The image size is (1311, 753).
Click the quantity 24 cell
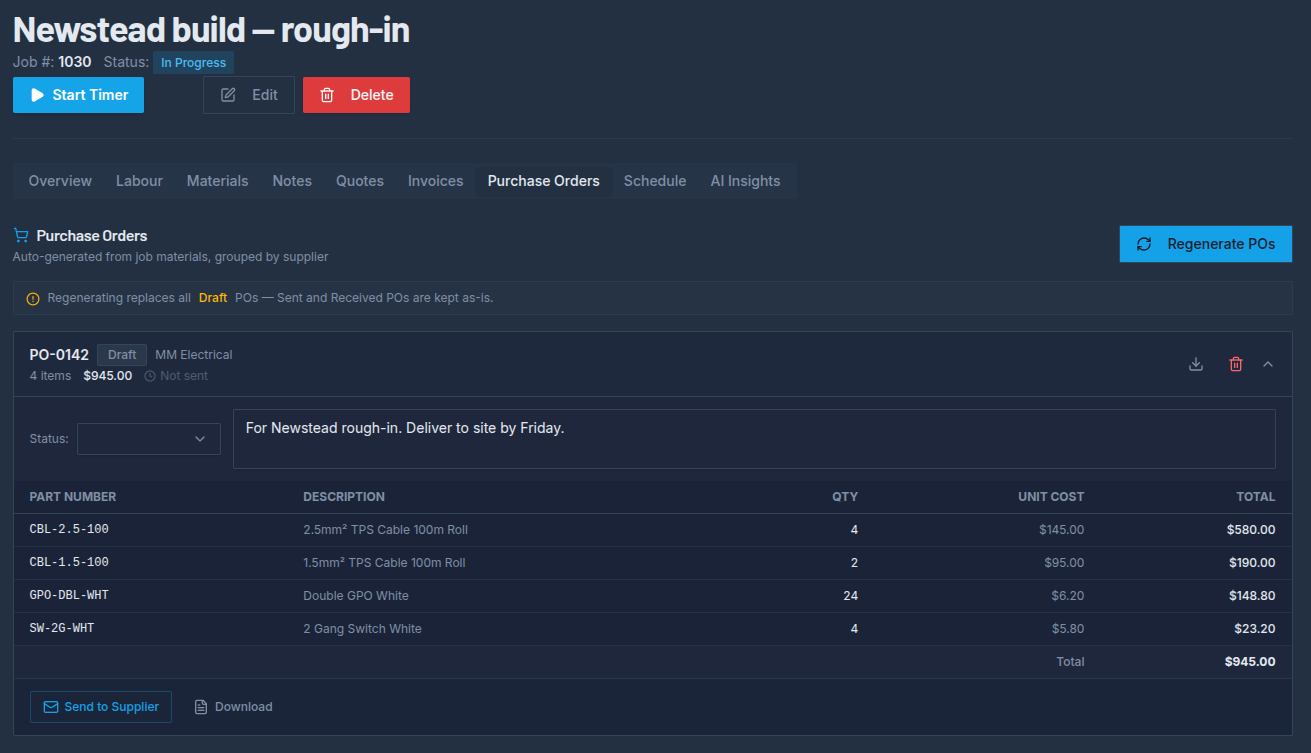[850, 596]
